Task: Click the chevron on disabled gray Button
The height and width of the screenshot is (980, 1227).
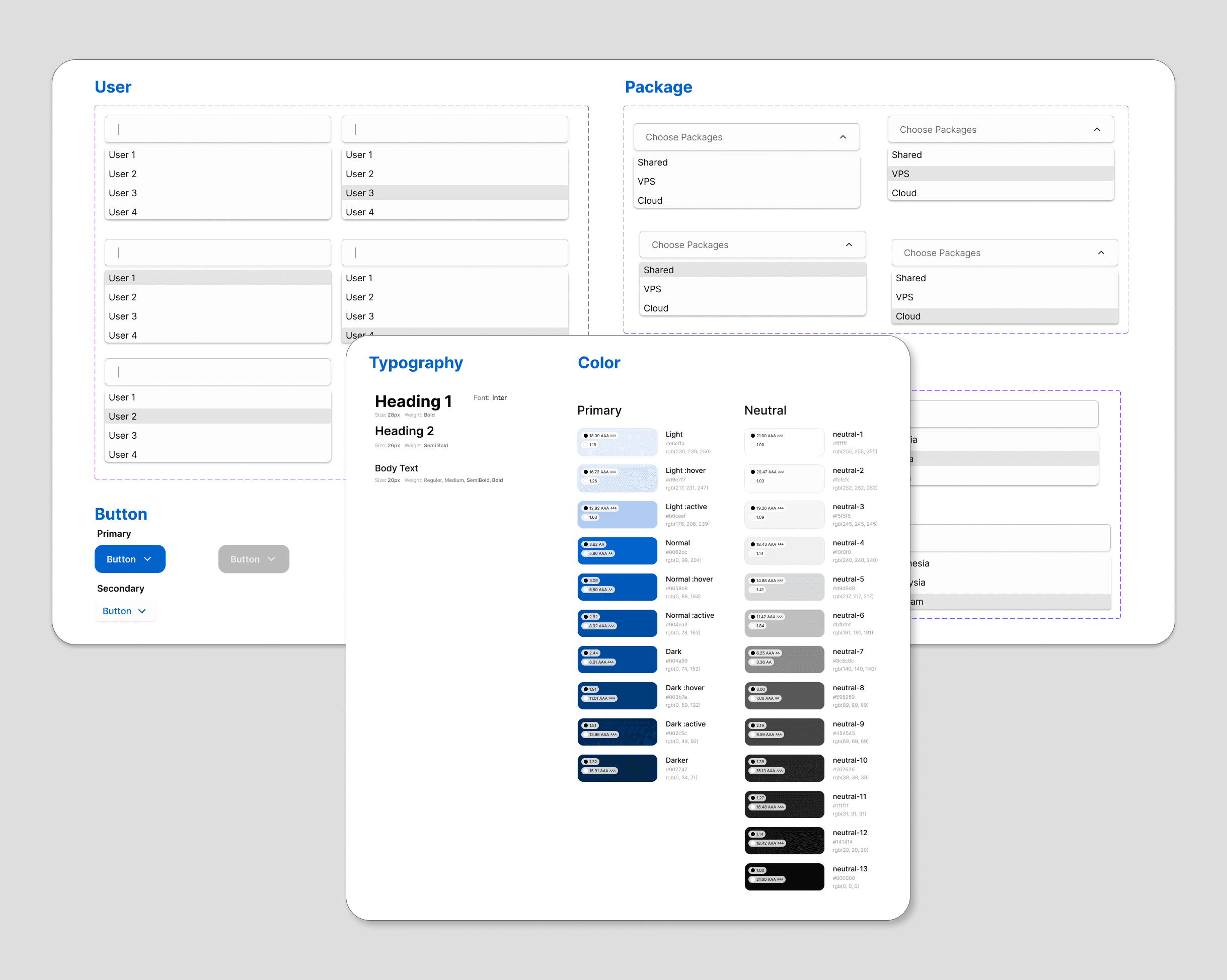Action: 271,559
